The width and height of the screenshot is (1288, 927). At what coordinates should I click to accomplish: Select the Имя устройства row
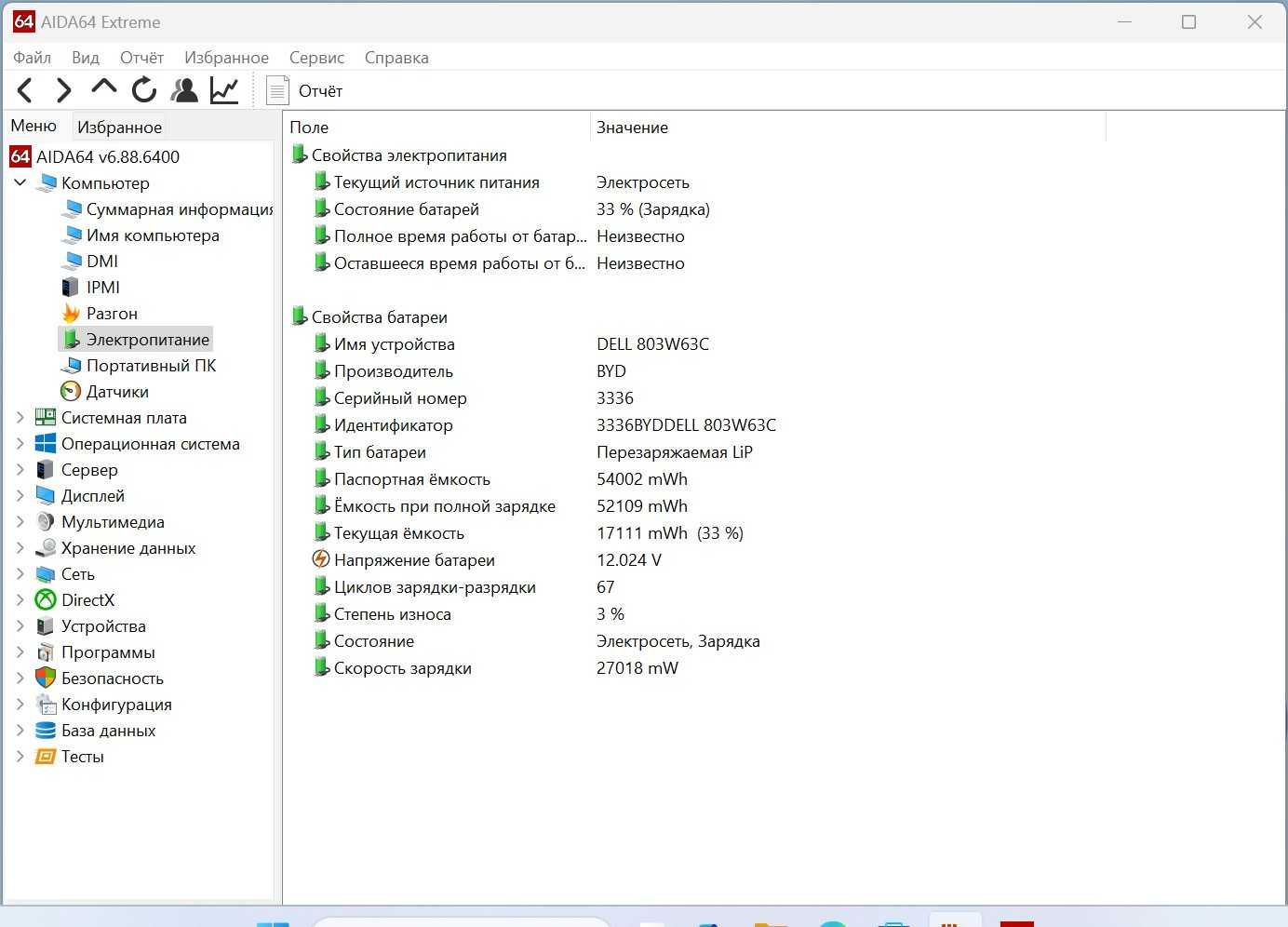pos(511,344)
